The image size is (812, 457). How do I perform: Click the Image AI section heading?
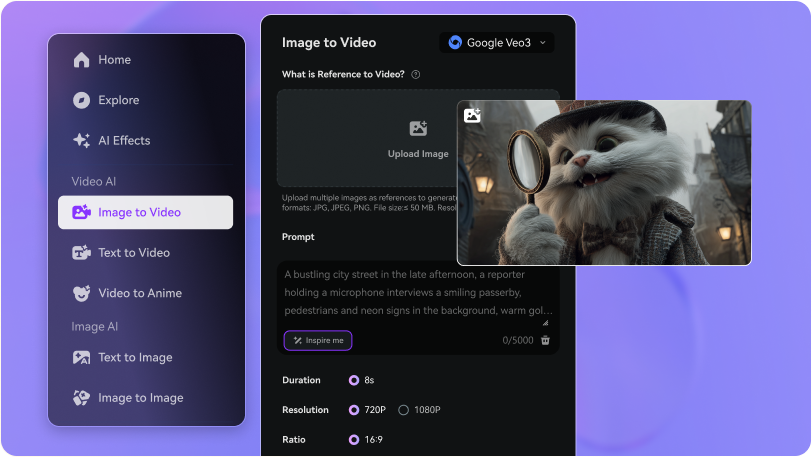(x=94, y=326)
